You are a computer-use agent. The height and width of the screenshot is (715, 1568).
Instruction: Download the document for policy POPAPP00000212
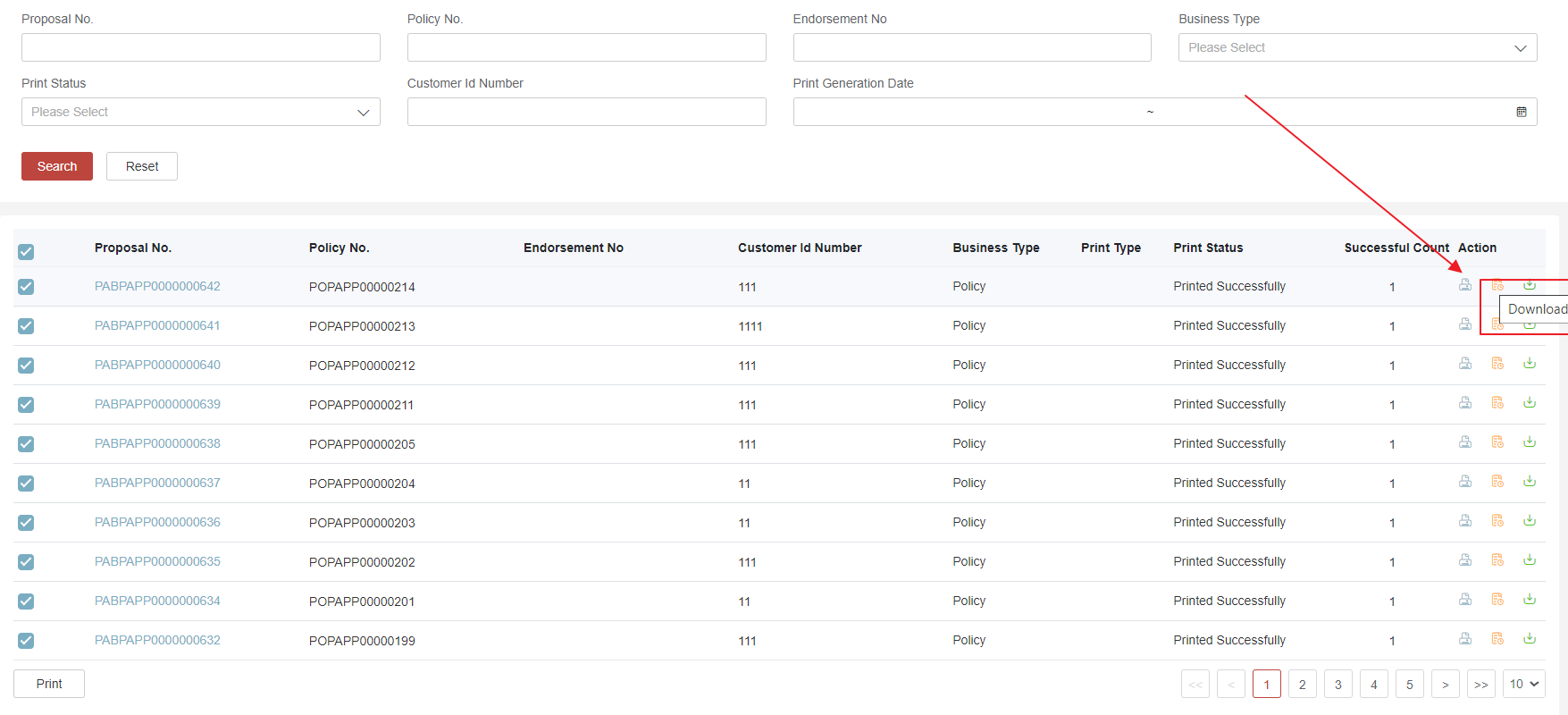click(1529, 364)
